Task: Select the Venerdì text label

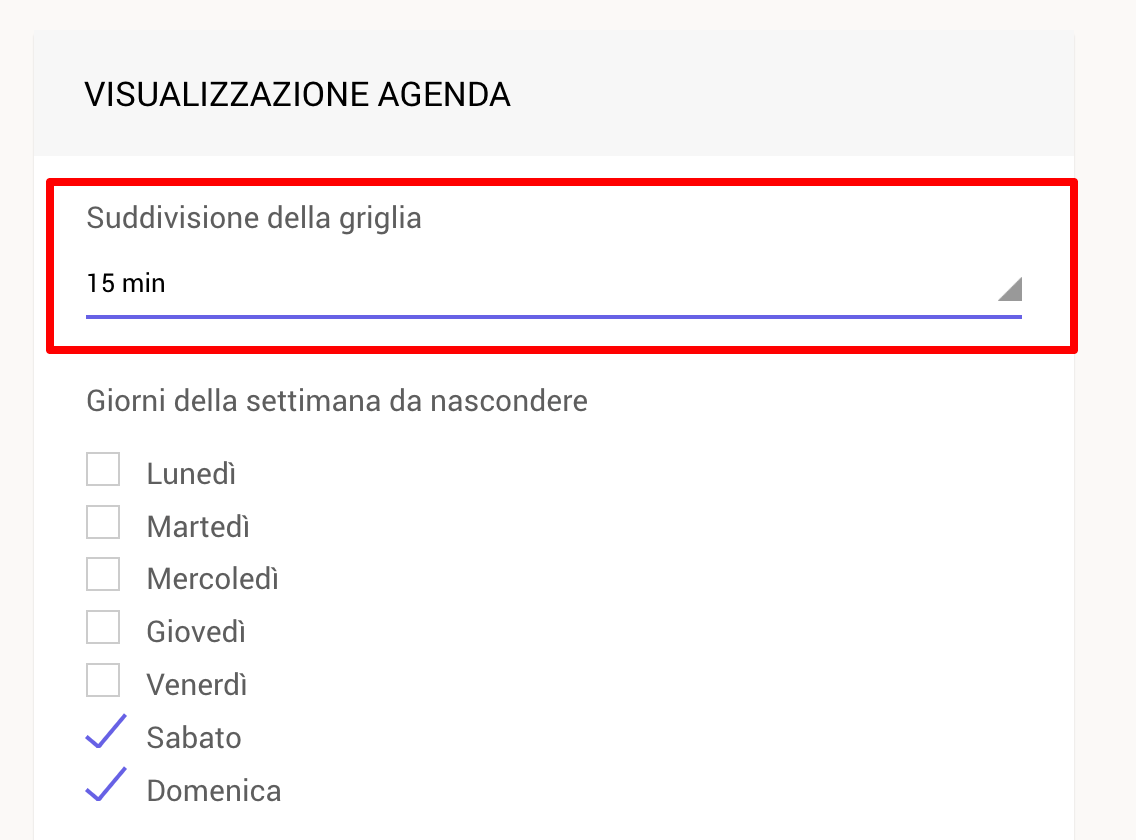Action: (x=197, y=685)
